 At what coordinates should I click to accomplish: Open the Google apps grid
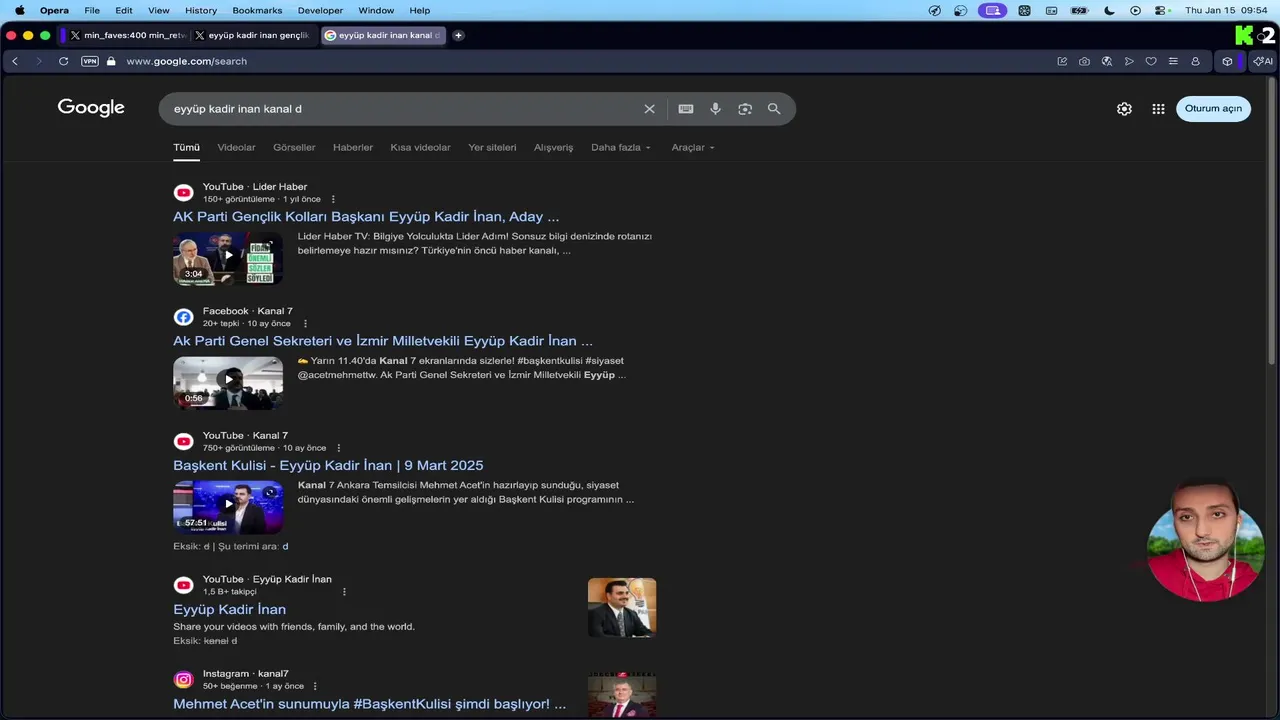tap(1158, 109)
